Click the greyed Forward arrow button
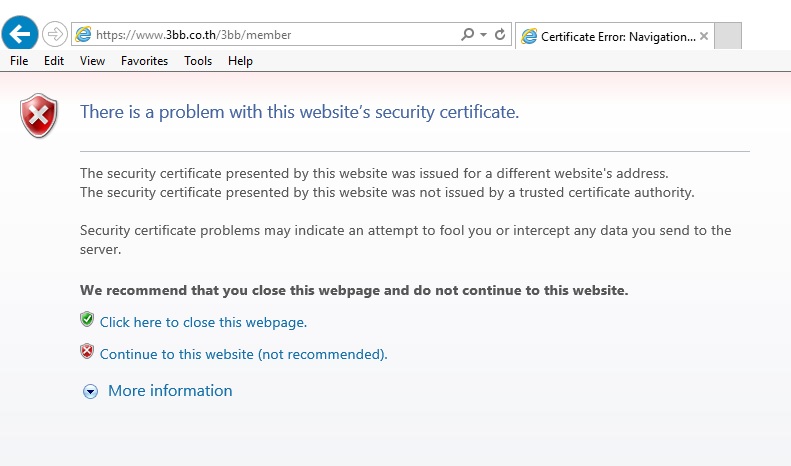 (55, 35)
